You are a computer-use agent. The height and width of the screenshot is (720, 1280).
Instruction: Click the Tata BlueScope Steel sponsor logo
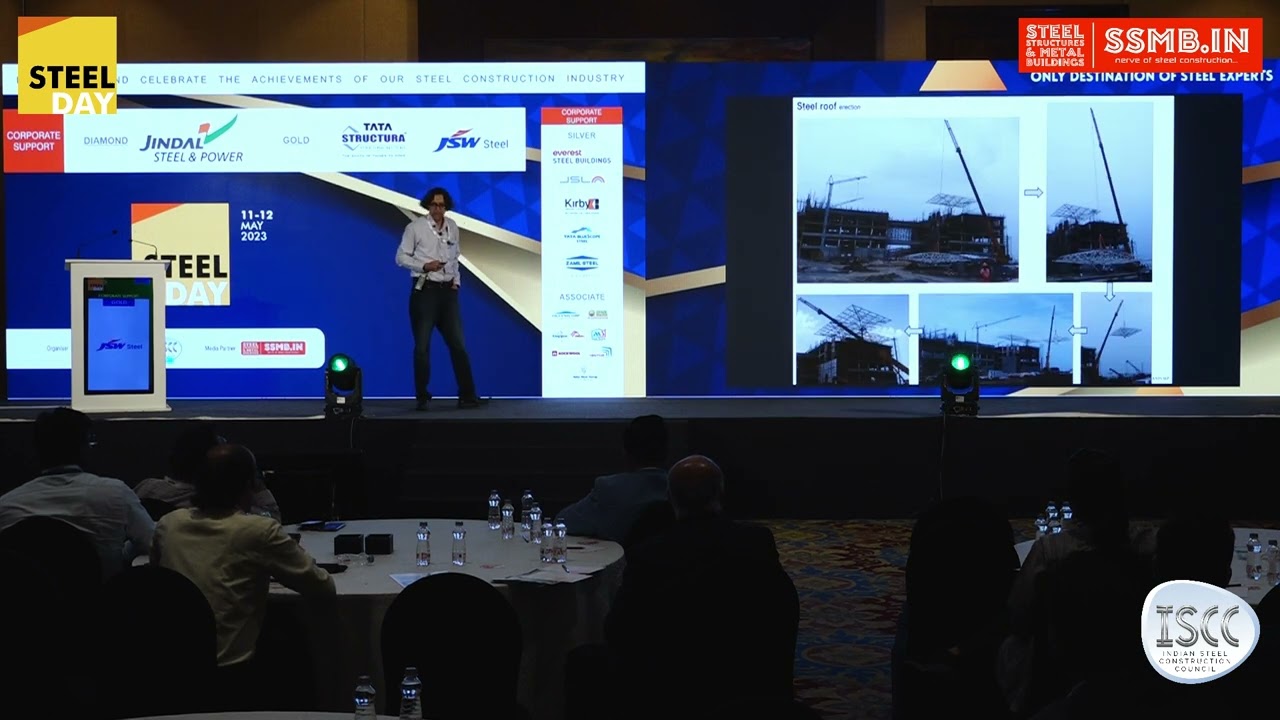pyautogui.click(x=582, y=235)
